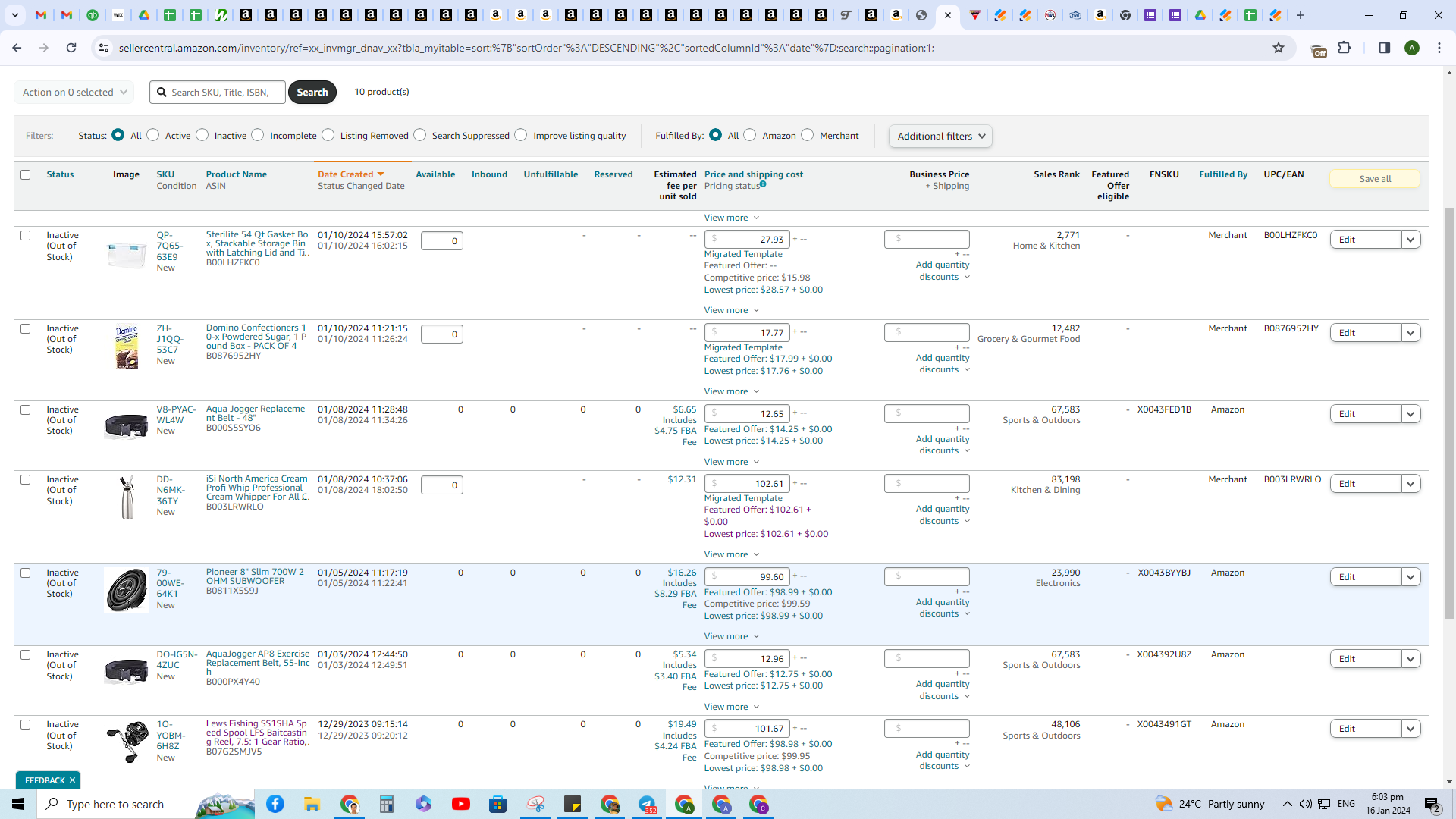Screen dimensions: 1456x819
Task: Tick the select-all checkbox in table header
Action: point(26,174)
